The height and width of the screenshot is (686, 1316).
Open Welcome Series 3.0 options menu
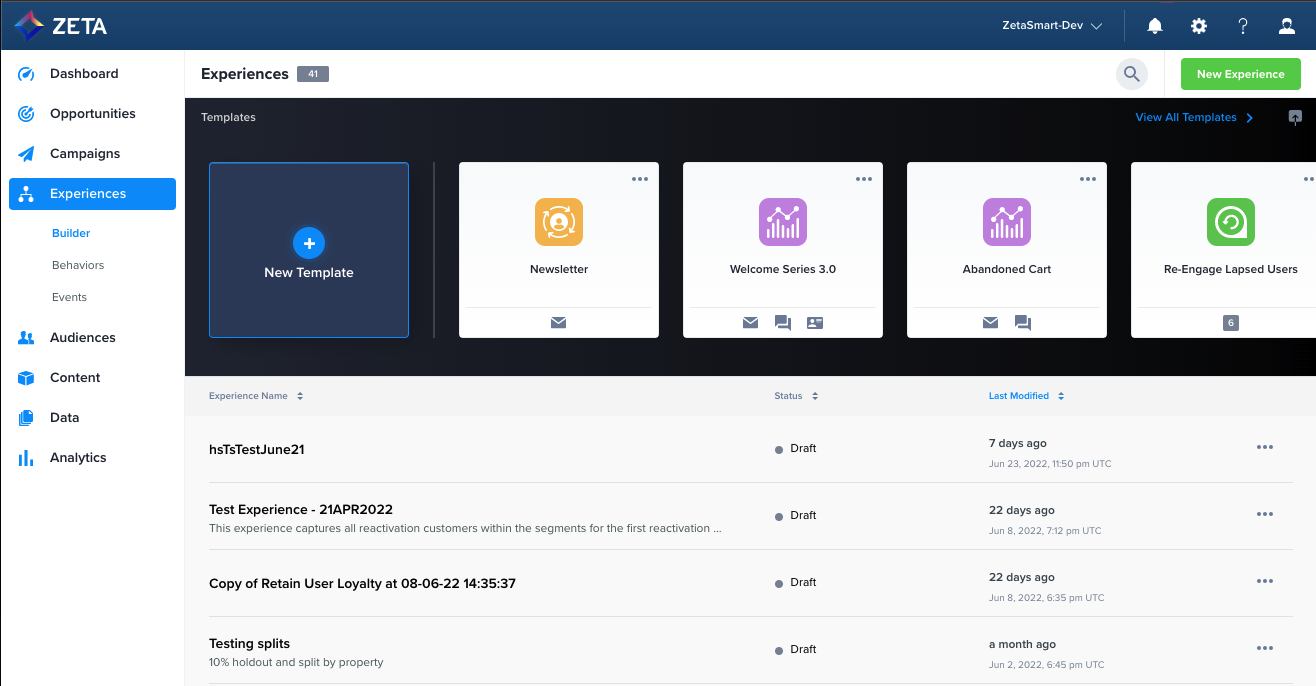tap(864, 179)
